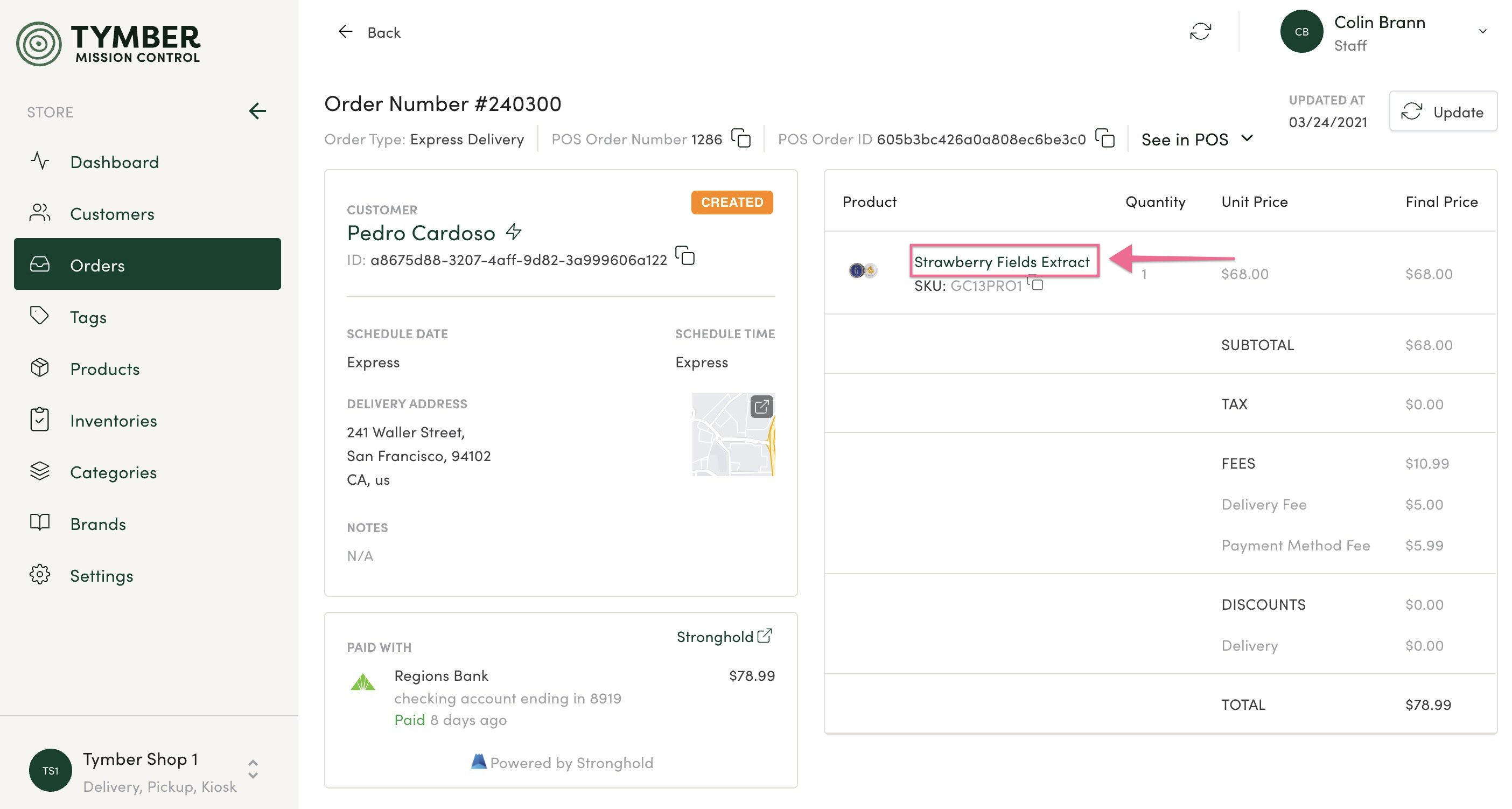Click the Strawberry Fields product thumbnail

863,270
